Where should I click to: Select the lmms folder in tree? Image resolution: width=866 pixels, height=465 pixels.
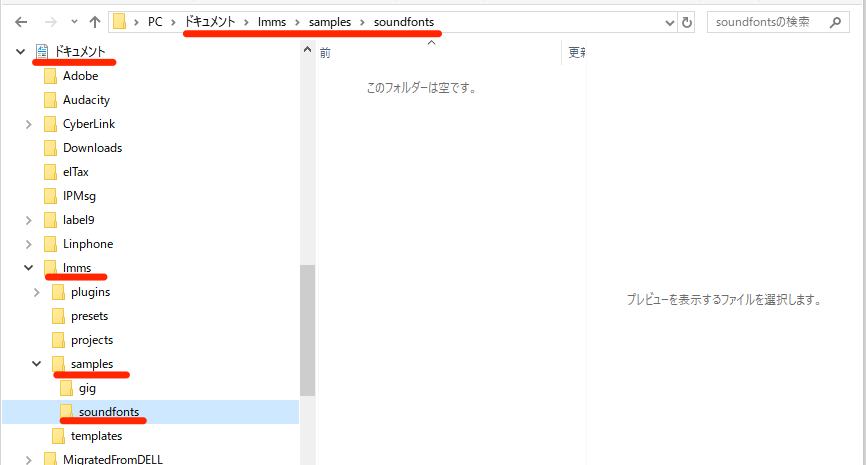tap(77, 268)
